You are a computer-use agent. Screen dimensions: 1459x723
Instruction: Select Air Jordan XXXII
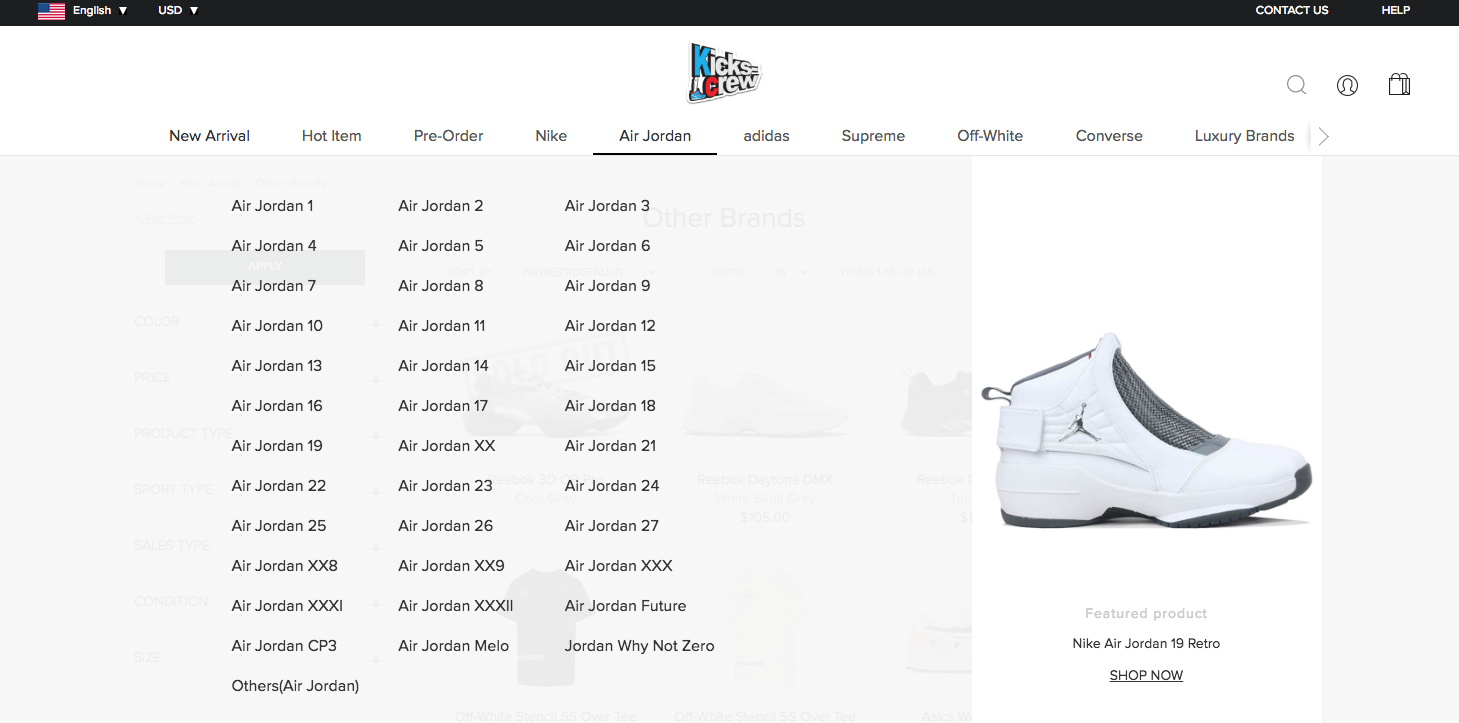pyautogui.click(x=456, y=606)
